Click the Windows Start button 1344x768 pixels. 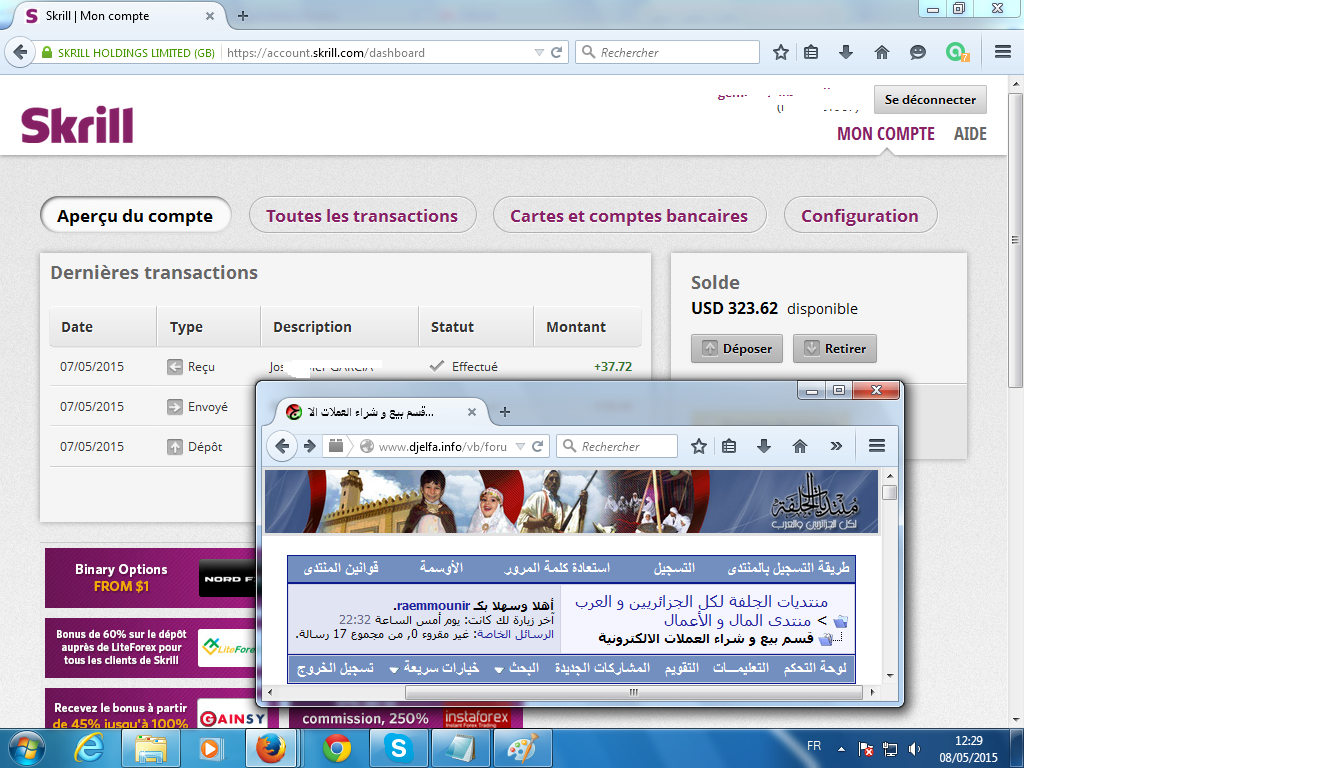(x=25, y=748)
